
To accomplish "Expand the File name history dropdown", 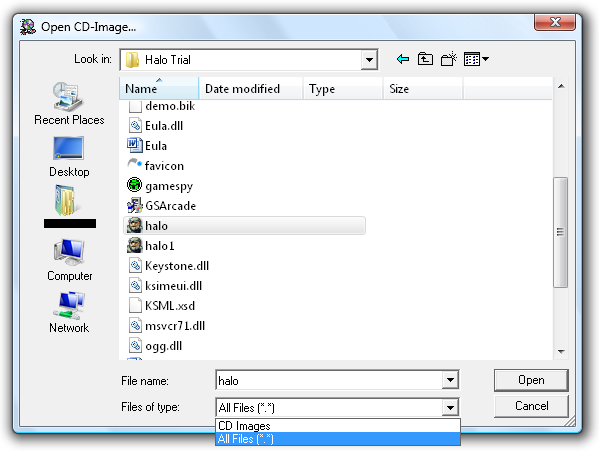I will point(450,380).
